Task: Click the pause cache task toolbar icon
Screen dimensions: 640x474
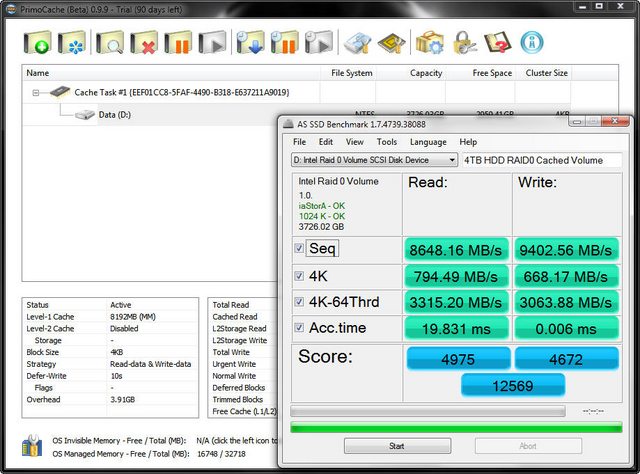Action: [x=178, y=42]
